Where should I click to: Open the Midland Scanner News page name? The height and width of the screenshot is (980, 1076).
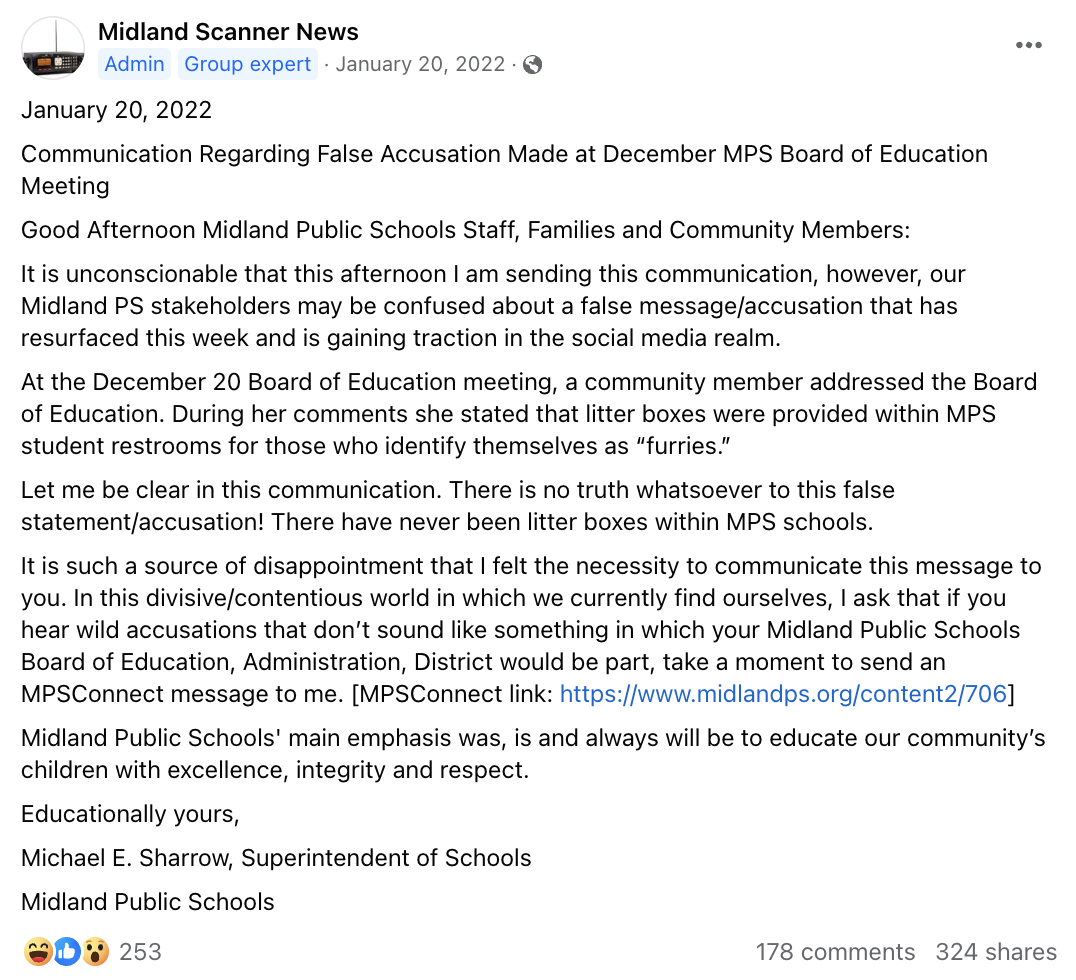(x=228, y=32)
